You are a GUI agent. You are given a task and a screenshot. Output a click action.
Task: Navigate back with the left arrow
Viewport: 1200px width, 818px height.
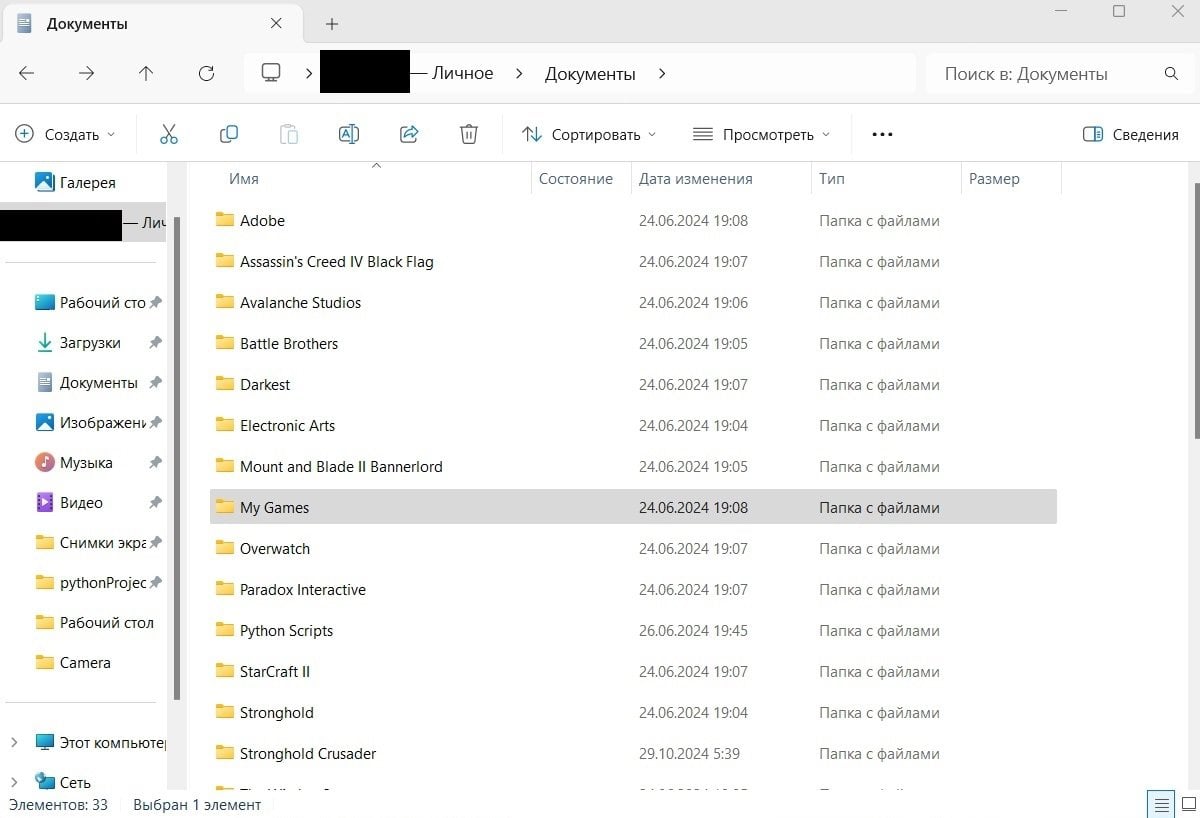(27, 73)
